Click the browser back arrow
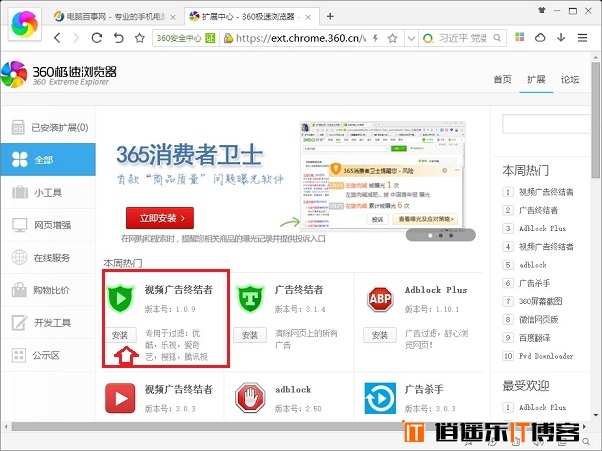 57,38
